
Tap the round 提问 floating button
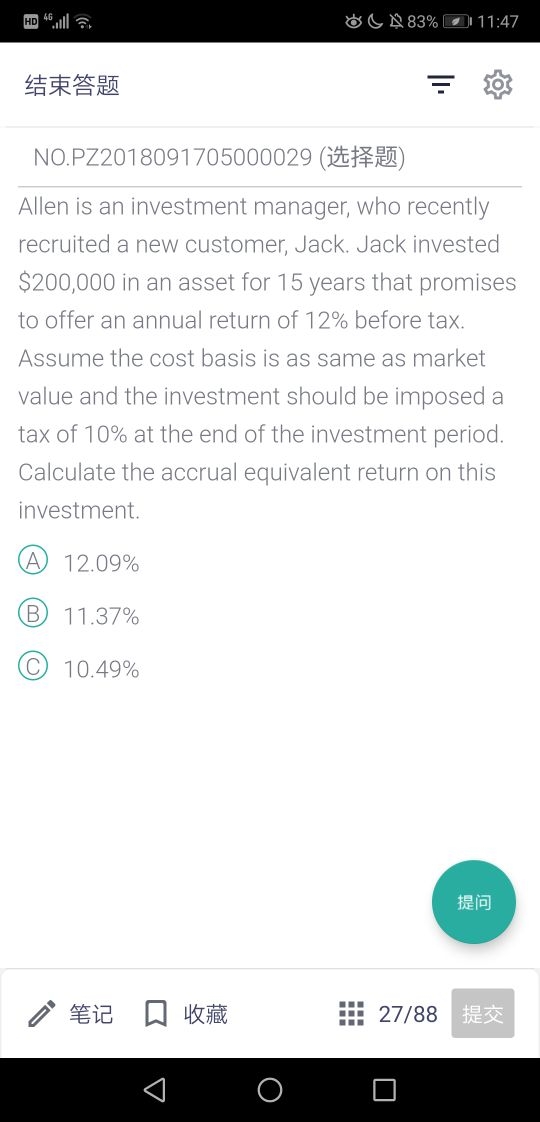[473, 902]
